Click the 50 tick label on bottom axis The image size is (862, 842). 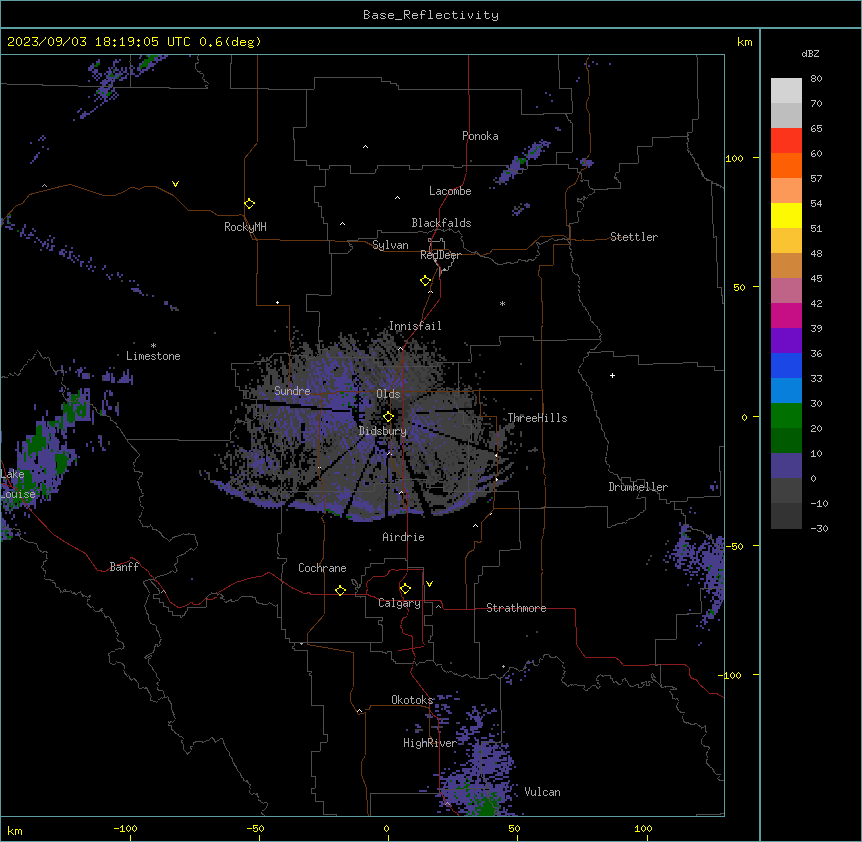(x=514, y=828)
